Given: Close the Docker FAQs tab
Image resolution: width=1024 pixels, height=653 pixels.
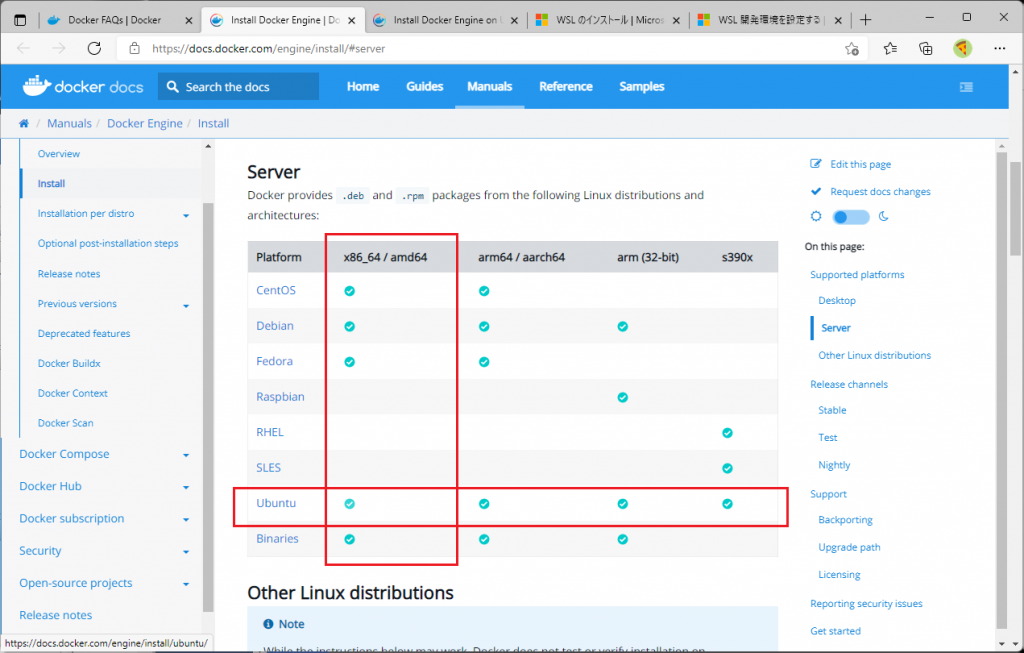Looking at the screenshot, I should tap(189, 21).
